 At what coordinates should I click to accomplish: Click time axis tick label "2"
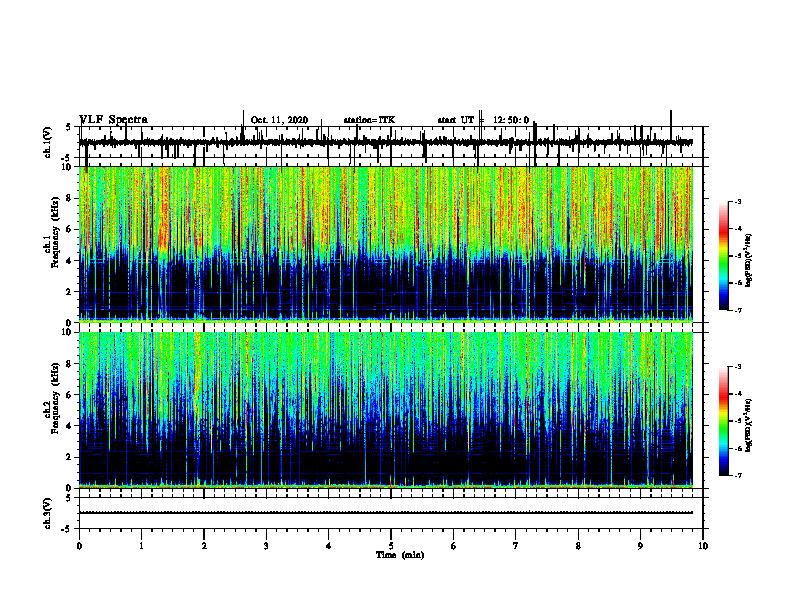[x=204, y=546]
